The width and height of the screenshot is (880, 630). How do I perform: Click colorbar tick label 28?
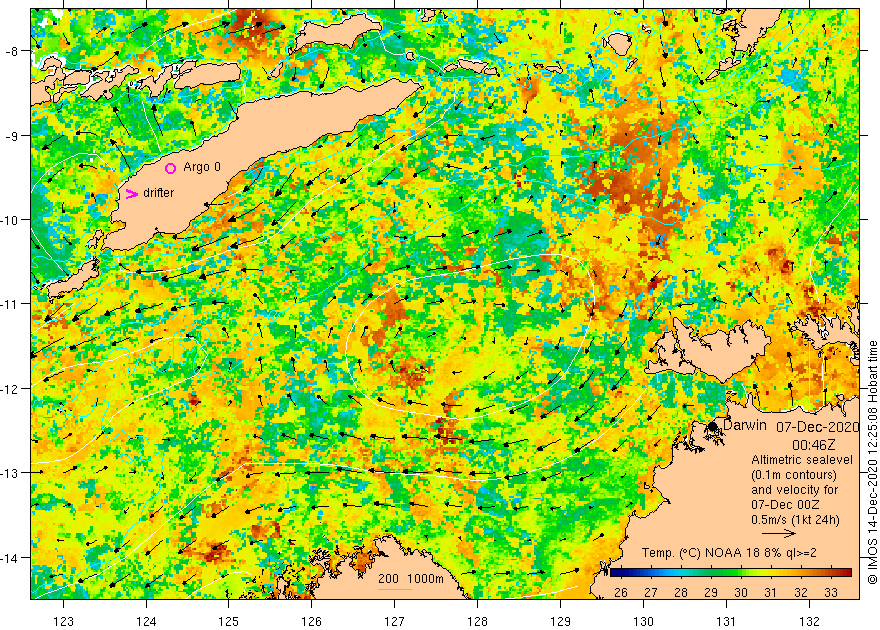pyautogui.click(x=681, y=592)
